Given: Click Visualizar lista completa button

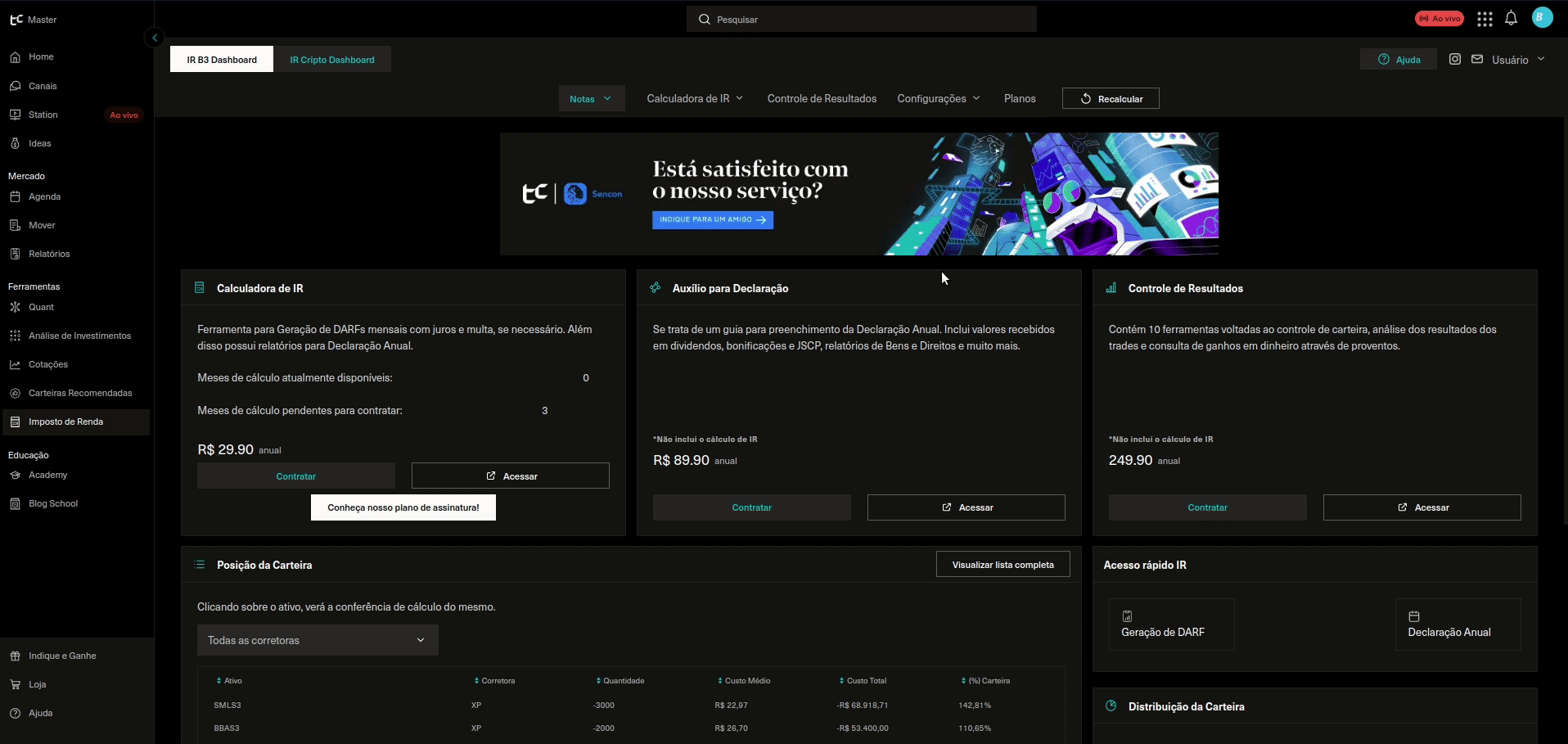Looking at the screenshot, I should [1003, 565].
